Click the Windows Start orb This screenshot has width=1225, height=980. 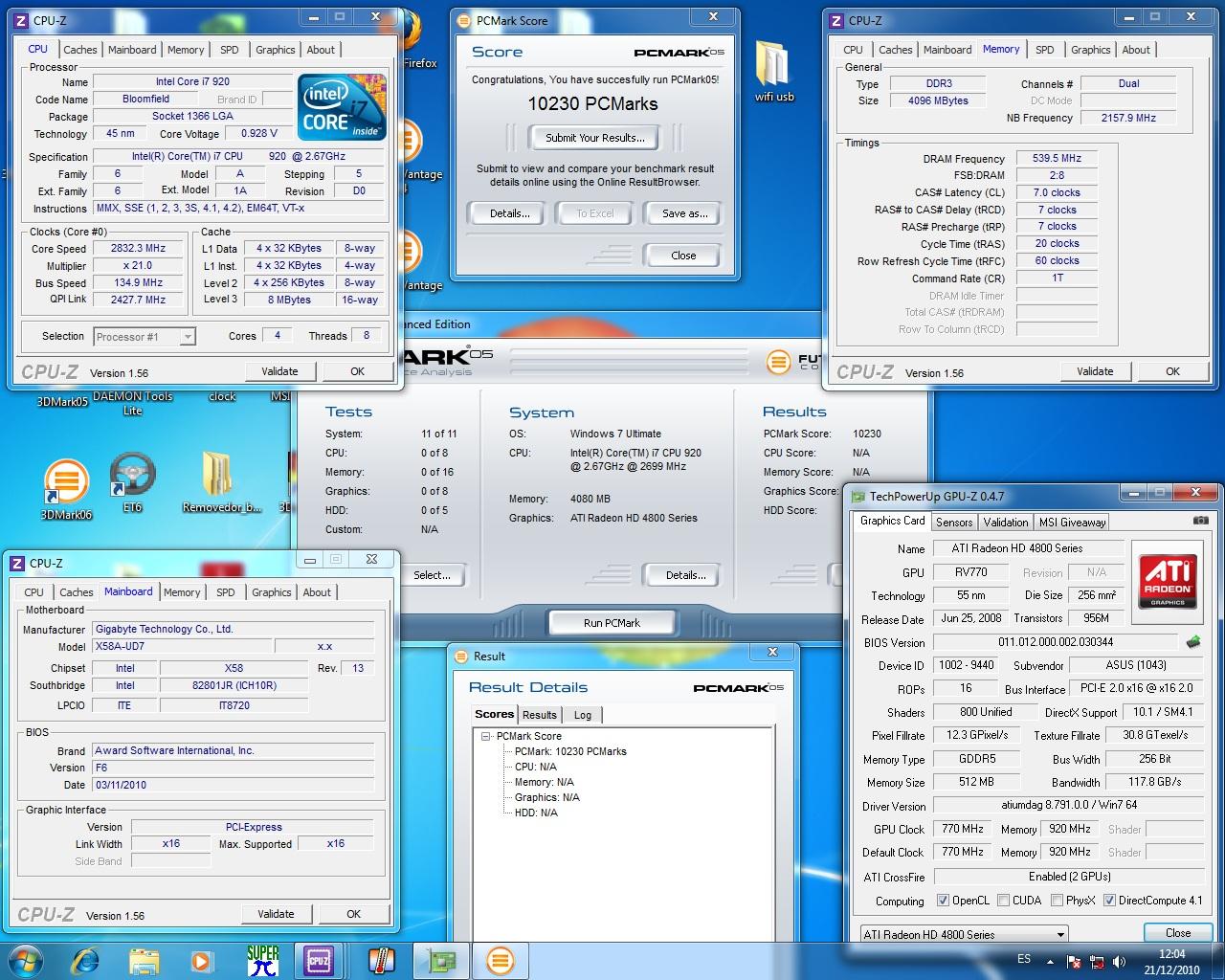coord(25,960)
